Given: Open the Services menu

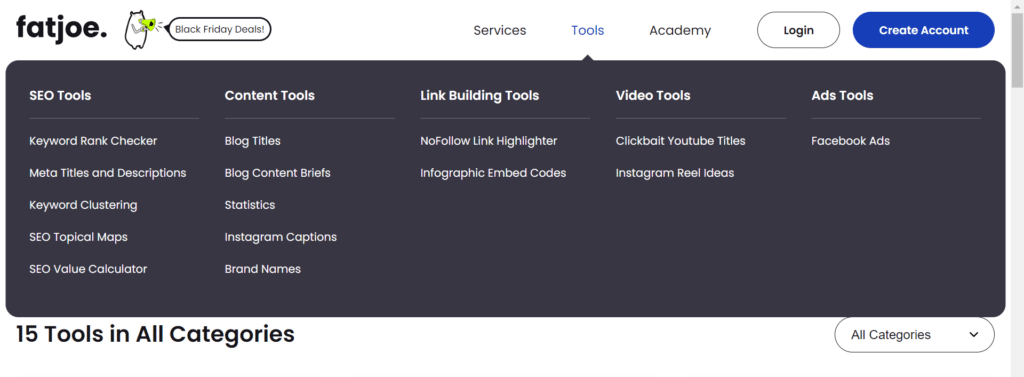Looking at the screenshot, I should [x=500, y=30].
